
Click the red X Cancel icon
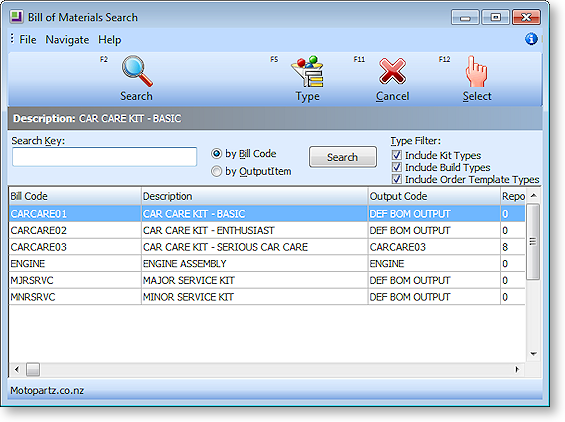tap(392, 71)
